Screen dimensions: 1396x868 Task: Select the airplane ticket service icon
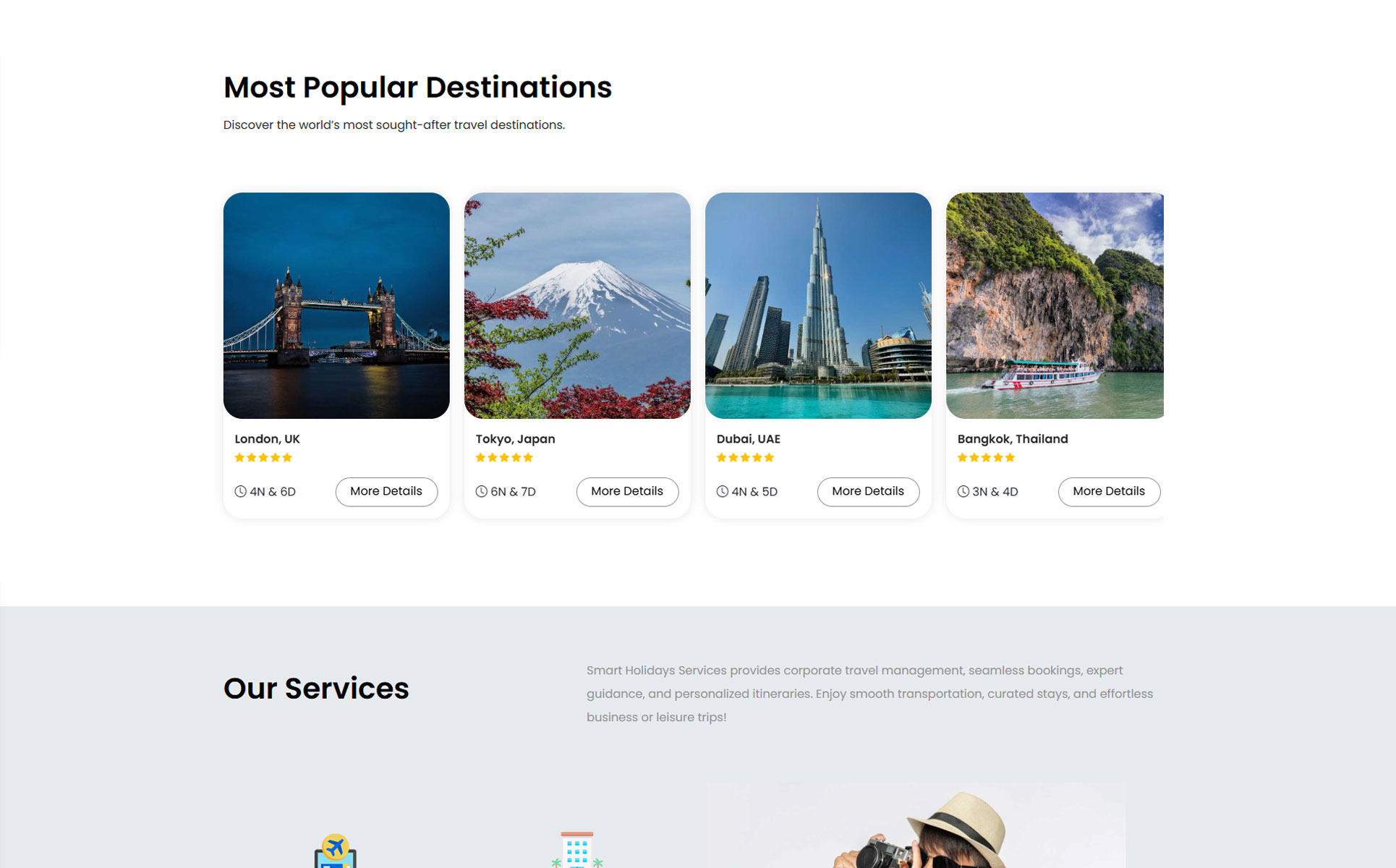pyautogui.click(x=335, y=851)
